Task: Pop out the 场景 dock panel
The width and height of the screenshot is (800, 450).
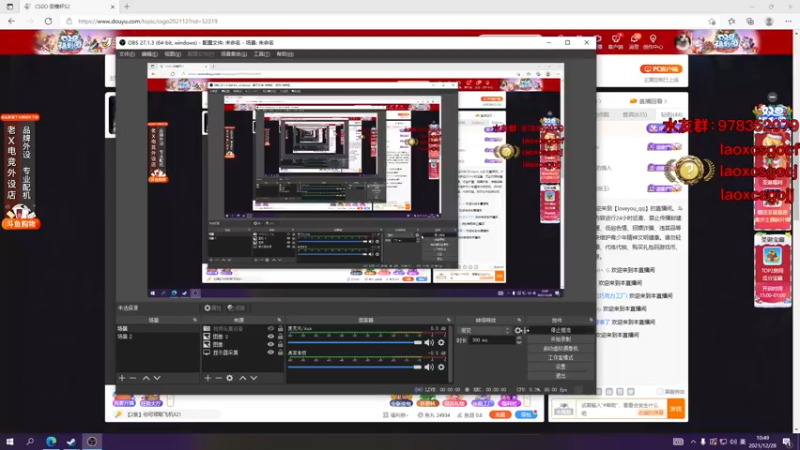Action: coord(195,320)
